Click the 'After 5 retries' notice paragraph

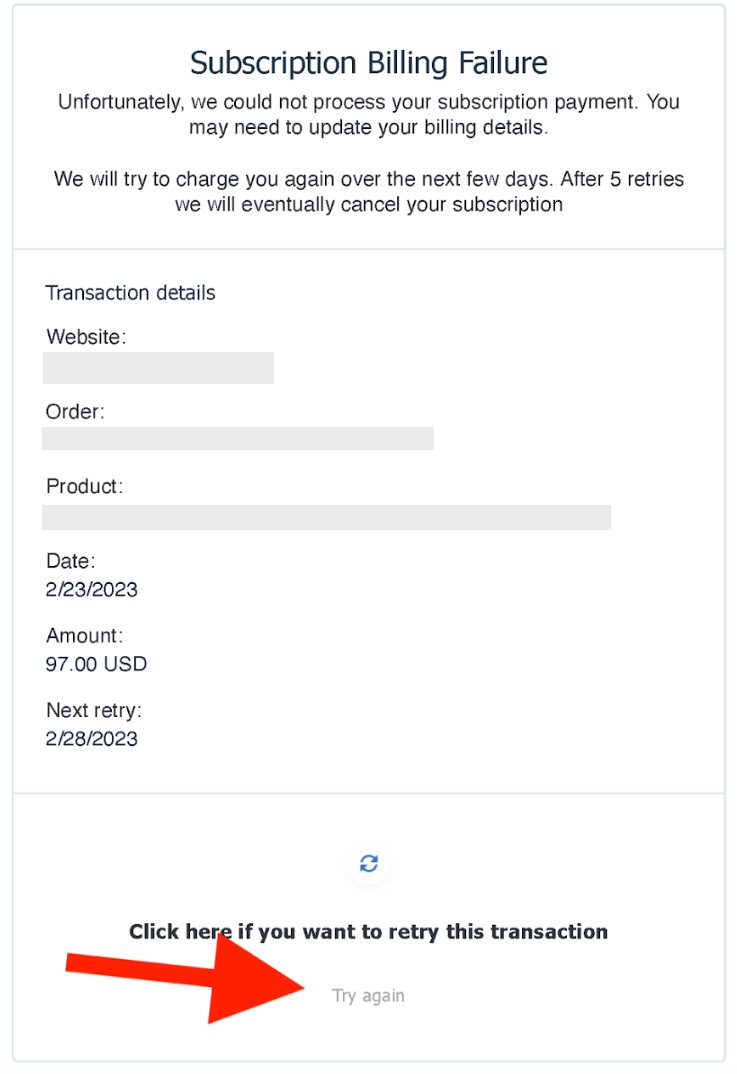(x=368, y=192)
